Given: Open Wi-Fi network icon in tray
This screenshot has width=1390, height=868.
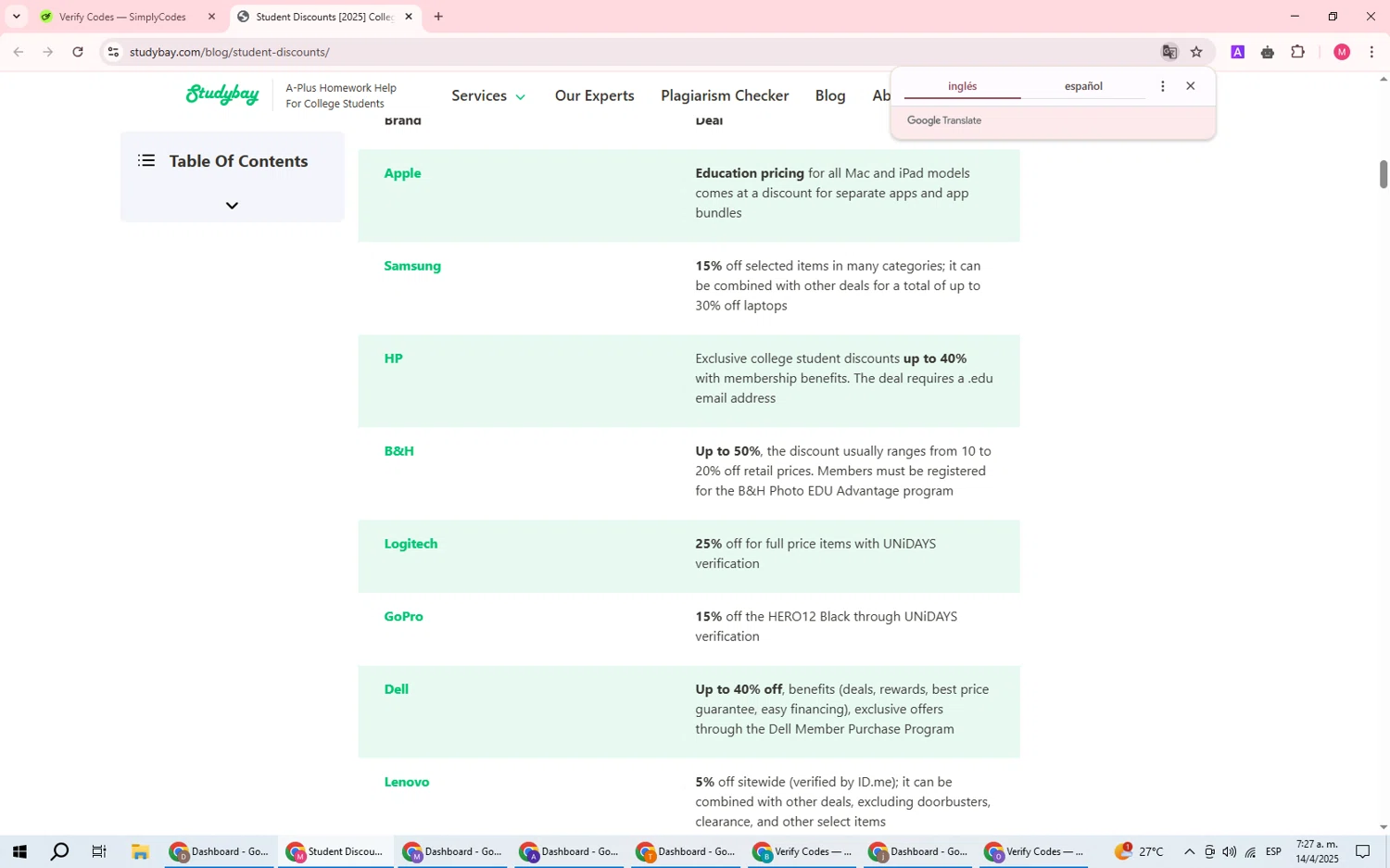Looking at the screenshot, I should (1250, 851).
